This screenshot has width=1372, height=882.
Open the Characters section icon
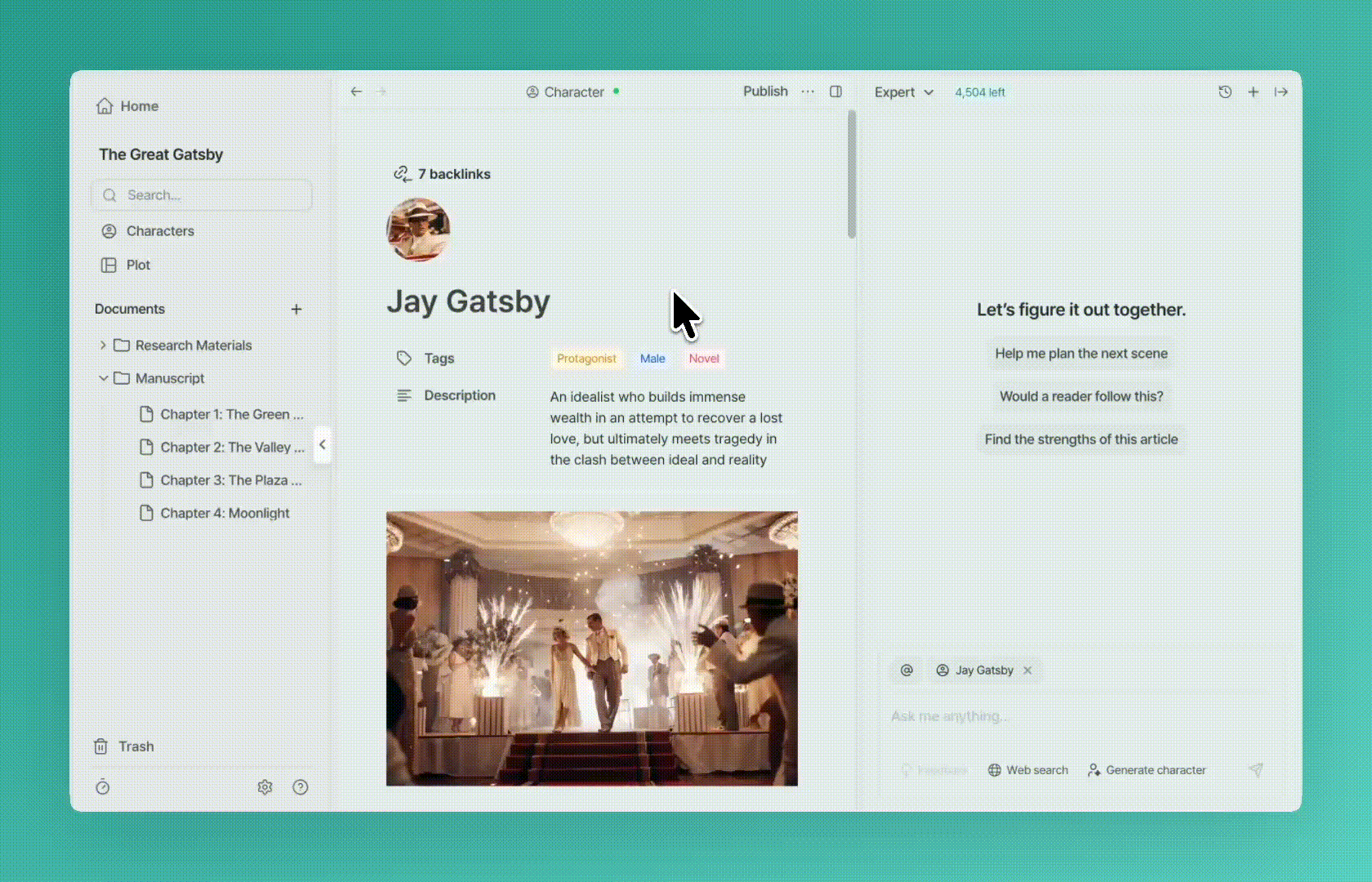(109, 231)
